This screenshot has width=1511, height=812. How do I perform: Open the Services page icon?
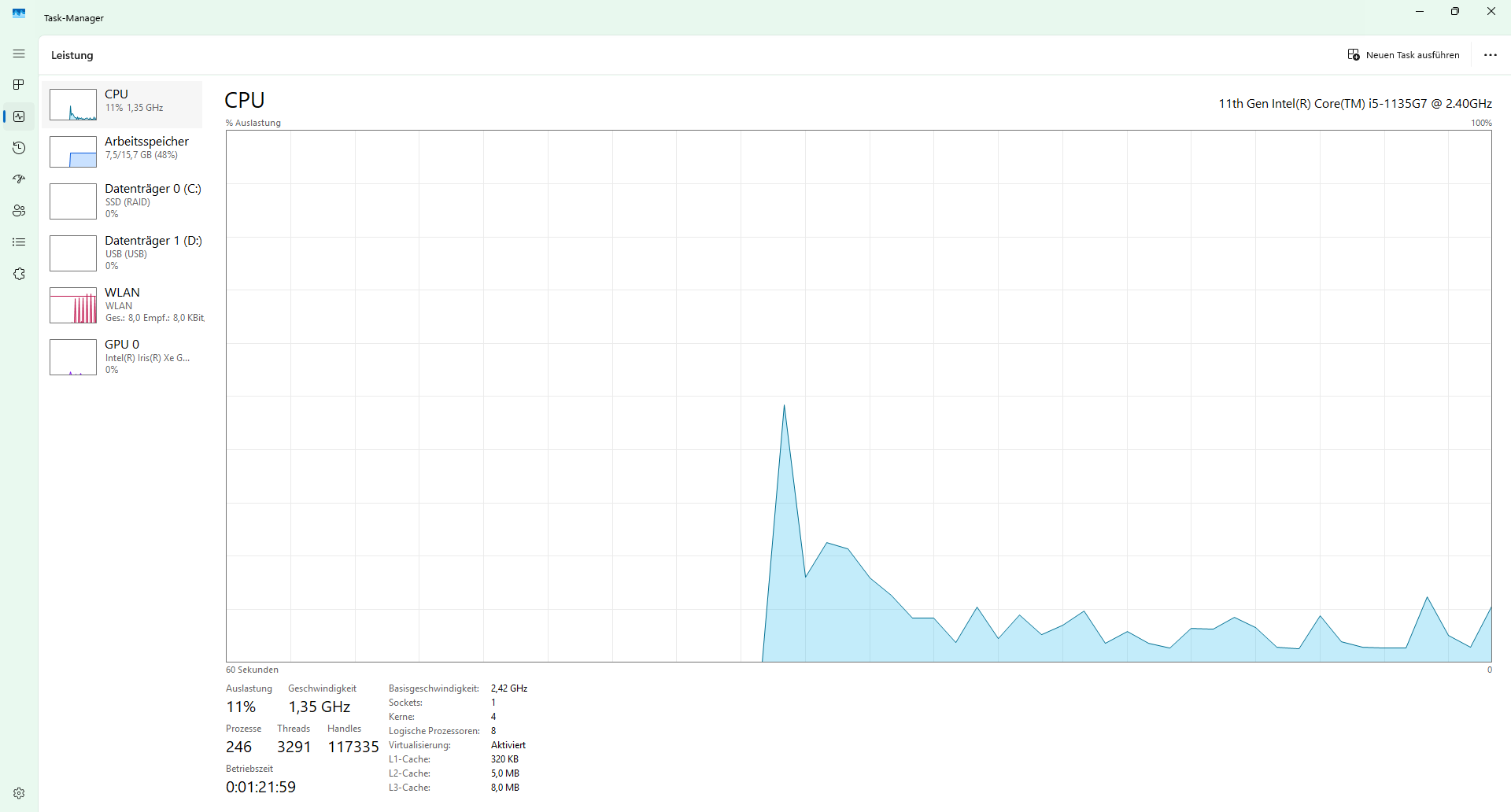click(x=19, y=274)
